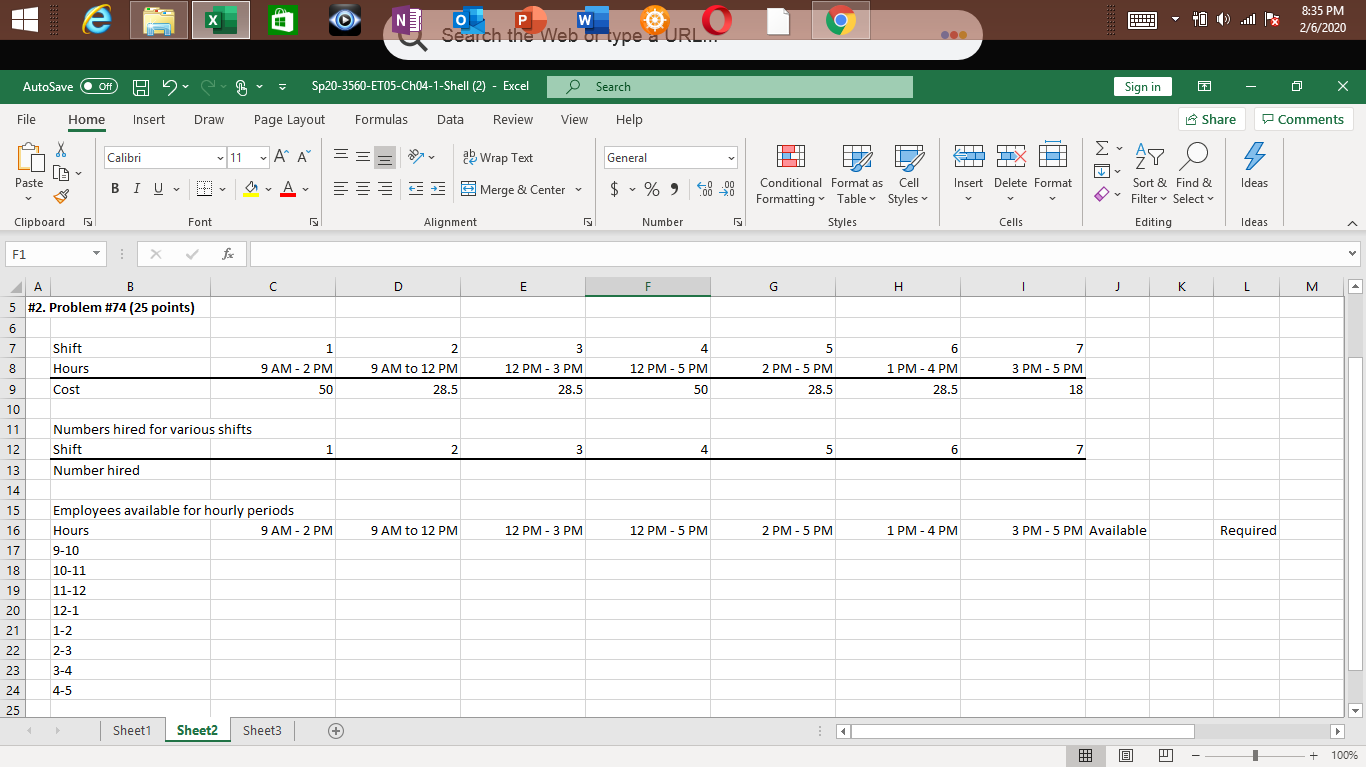Open the font name Calibri dropdown

(x=222, y=158)
